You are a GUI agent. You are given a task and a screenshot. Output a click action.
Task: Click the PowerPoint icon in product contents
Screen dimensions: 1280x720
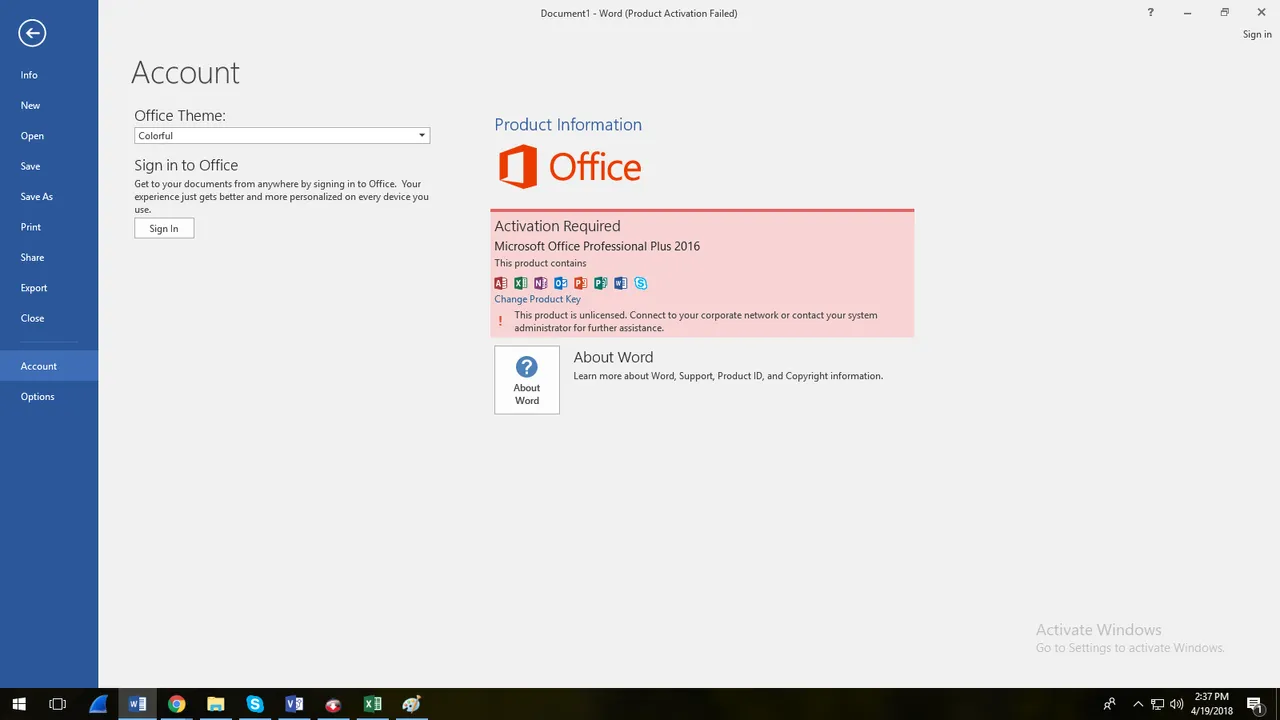581,283
